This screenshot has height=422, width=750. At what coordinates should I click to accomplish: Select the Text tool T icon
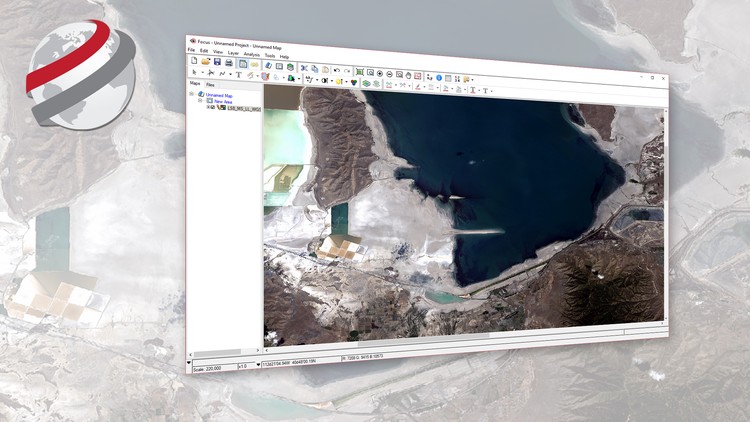pyautogui.click(x=238, y=75)
